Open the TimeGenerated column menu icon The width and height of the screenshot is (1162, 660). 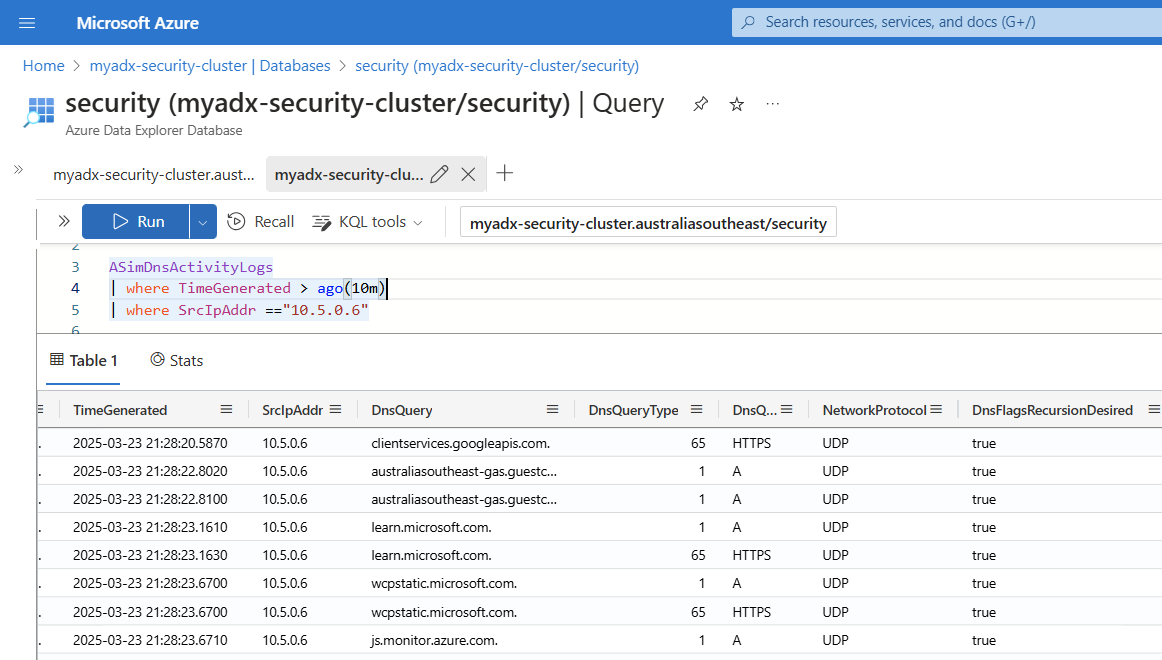click(x=226, y=410)
